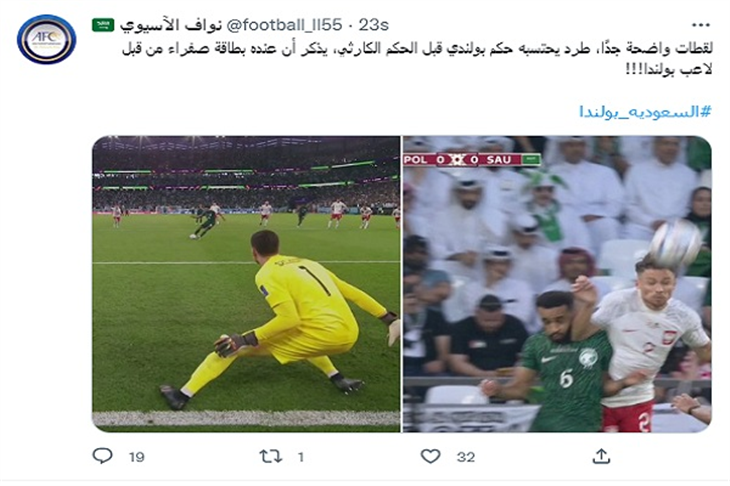Retweet this post using arrows icon
The width and height of the screenshot is (730, 486).
270,456
